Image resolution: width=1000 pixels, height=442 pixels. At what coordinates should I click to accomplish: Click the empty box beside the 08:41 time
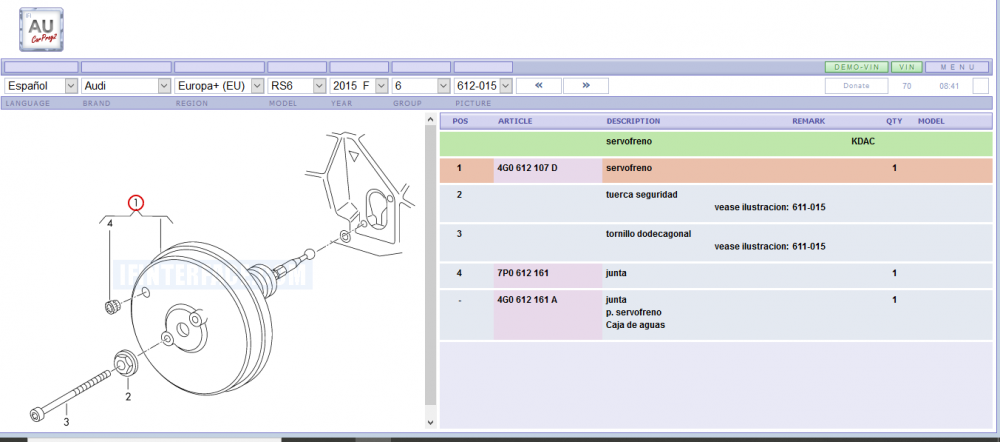click(x=981, y=85)
